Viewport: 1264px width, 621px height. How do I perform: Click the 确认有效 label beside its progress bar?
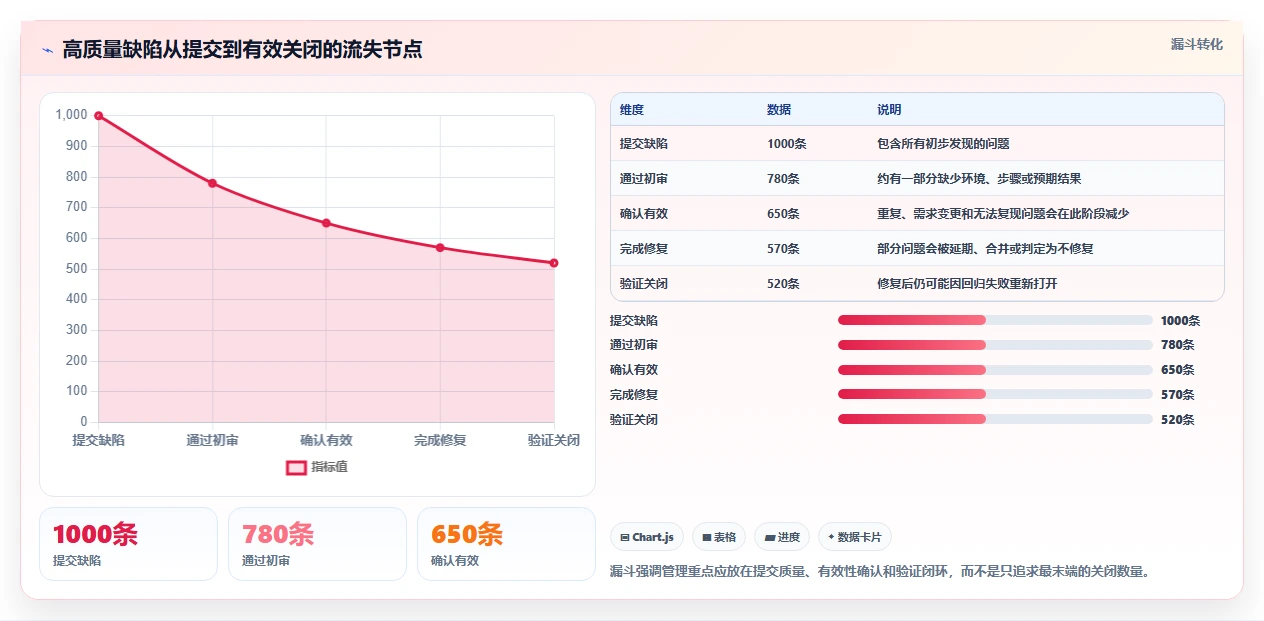[x=634, y=370]
